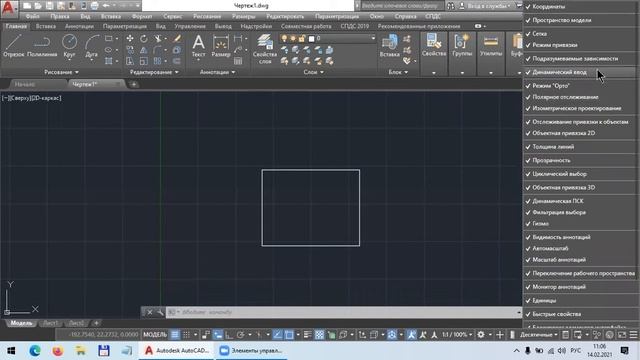Viewport: 640px width, 360px height.
Task: Click the new drawing tab plus button
Action: coord(133,84)
